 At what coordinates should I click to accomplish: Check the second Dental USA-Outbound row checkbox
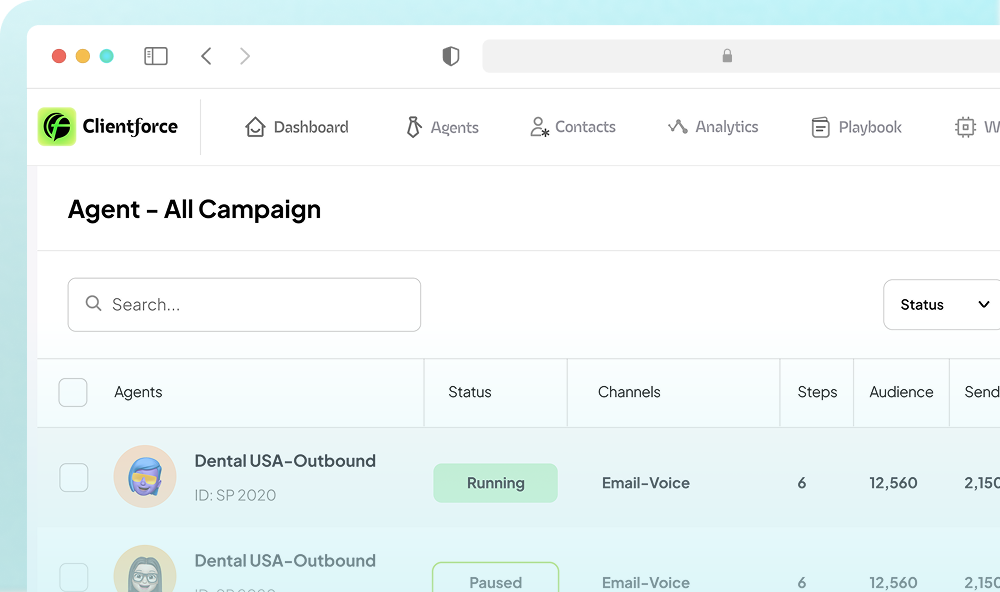tap(74, 577)
